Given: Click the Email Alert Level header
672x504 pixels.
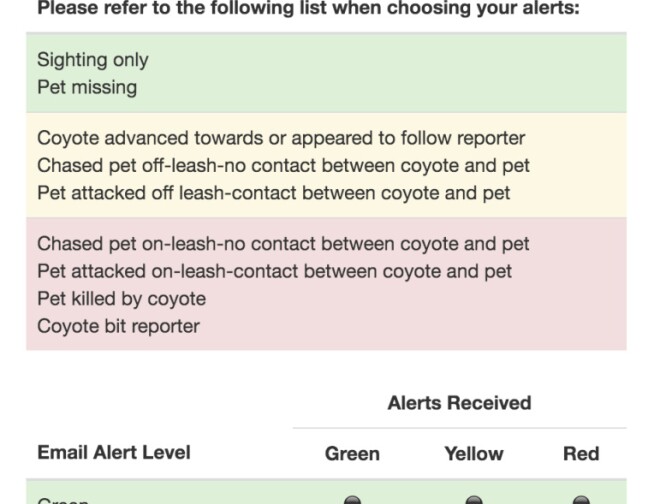Looking at the screenshot, I should [x=114, y=452].
